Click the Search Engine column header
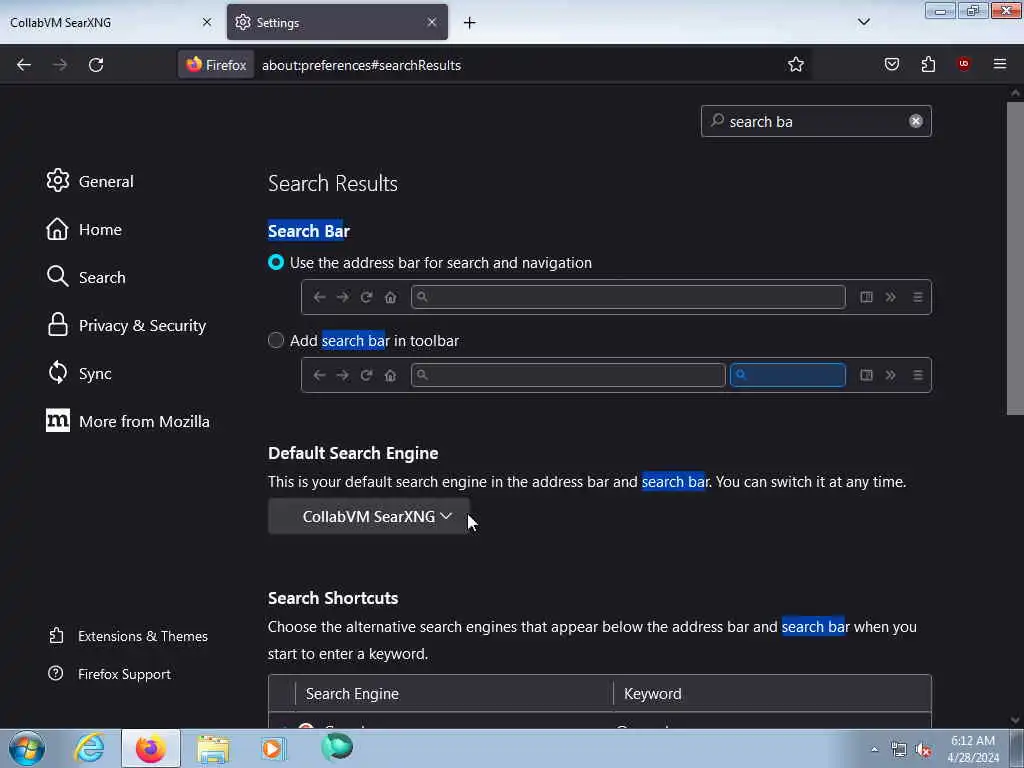1024x768 pixels. click(x=454, y=694)
